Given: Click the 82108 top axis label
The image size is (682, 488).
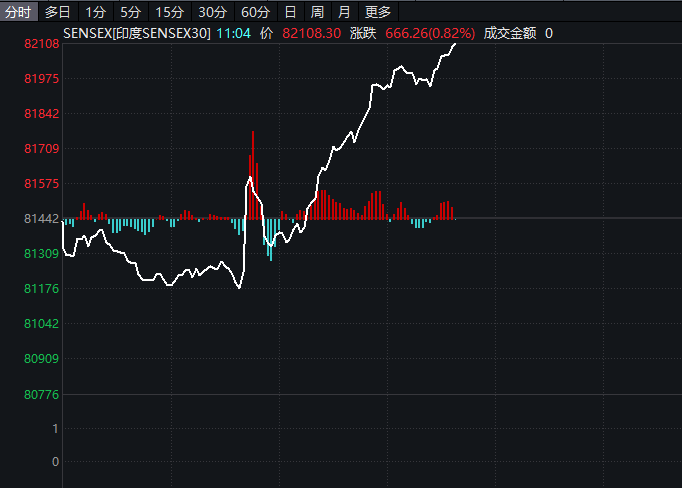Looking at the screenshot, I should click(42, 45).
